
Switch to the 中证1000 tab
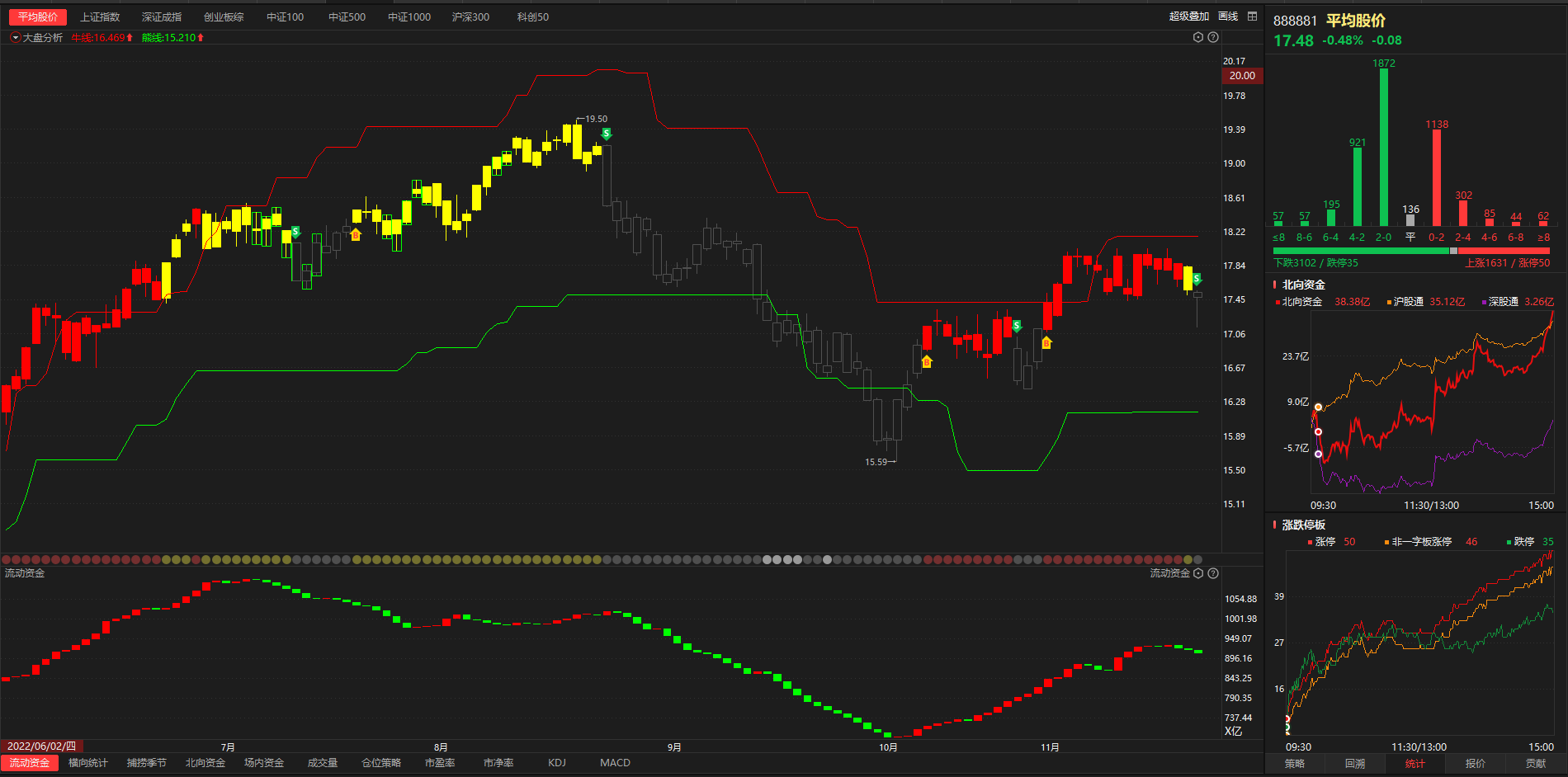[x=409, y=16]
